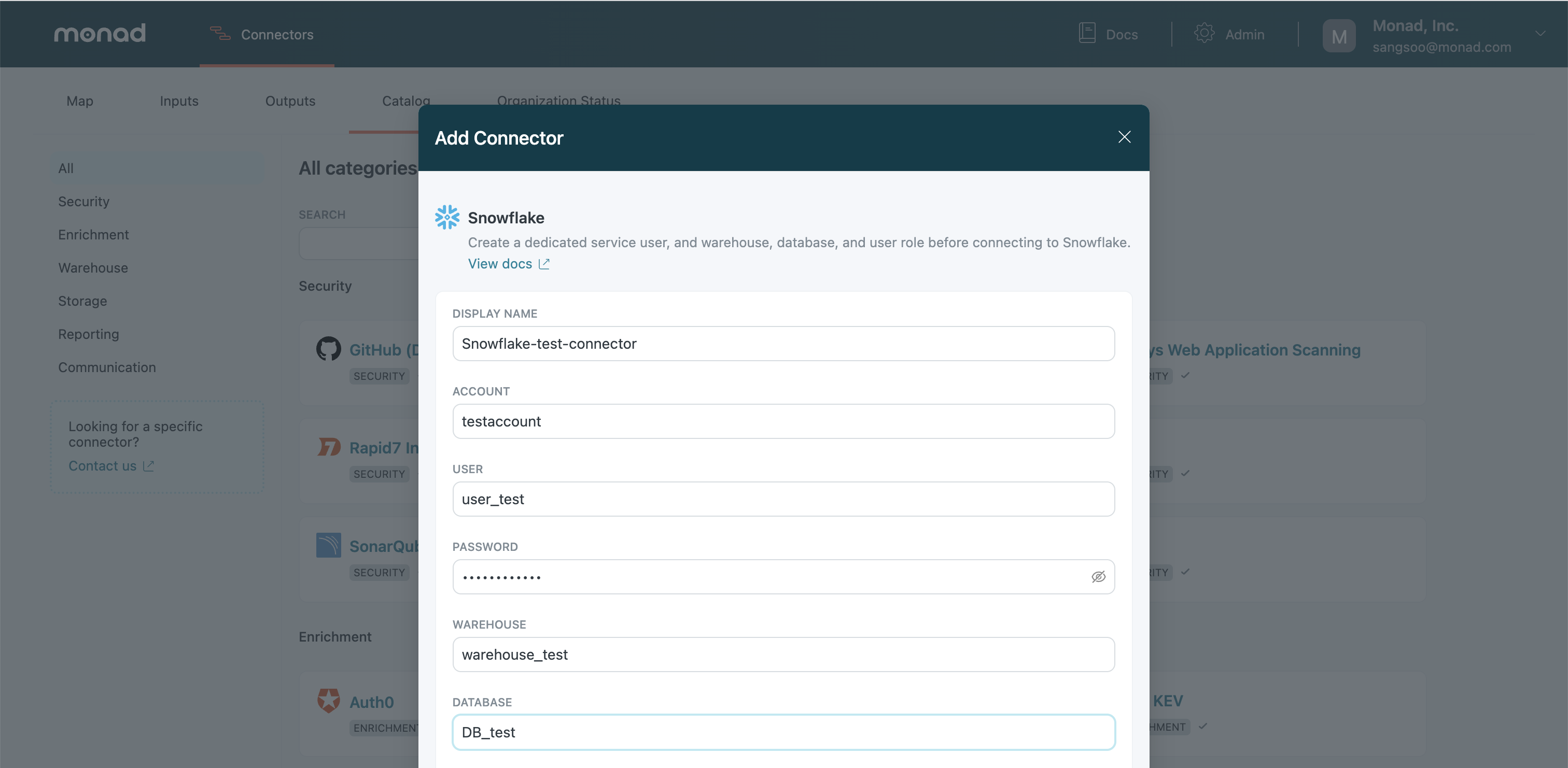The height and width of the screenshot is (768, 1568).
Task: Open the SonarQube connector card title
Action: click(384, 546)
